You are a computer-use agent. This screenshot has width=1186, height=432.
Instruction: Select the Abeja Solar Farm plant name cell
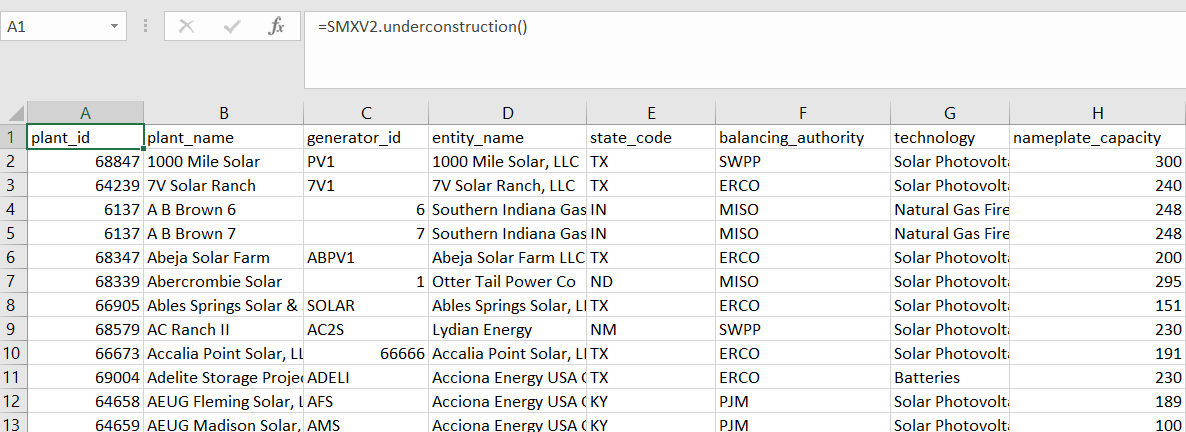224,257
